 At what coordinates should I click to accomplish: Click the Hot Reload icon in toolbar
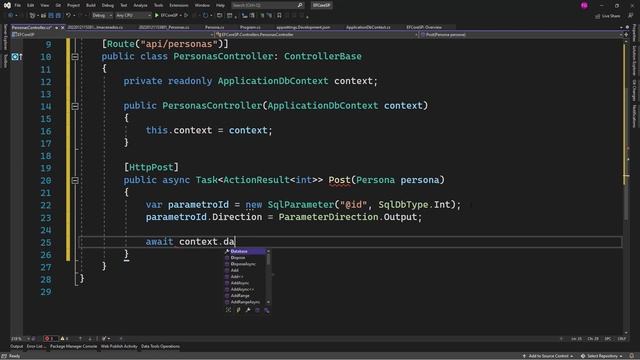pos(205,16)
